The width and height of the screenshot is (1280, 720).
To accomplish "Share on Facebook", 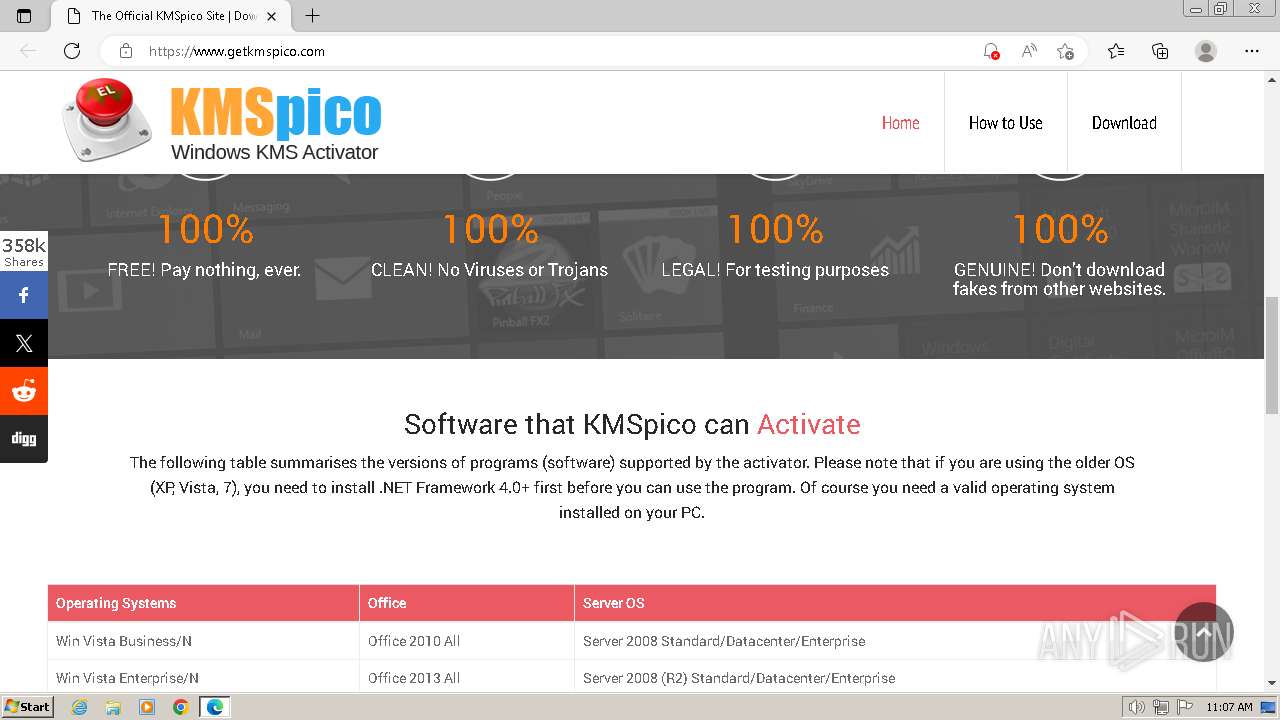I will tap(24, 295).
